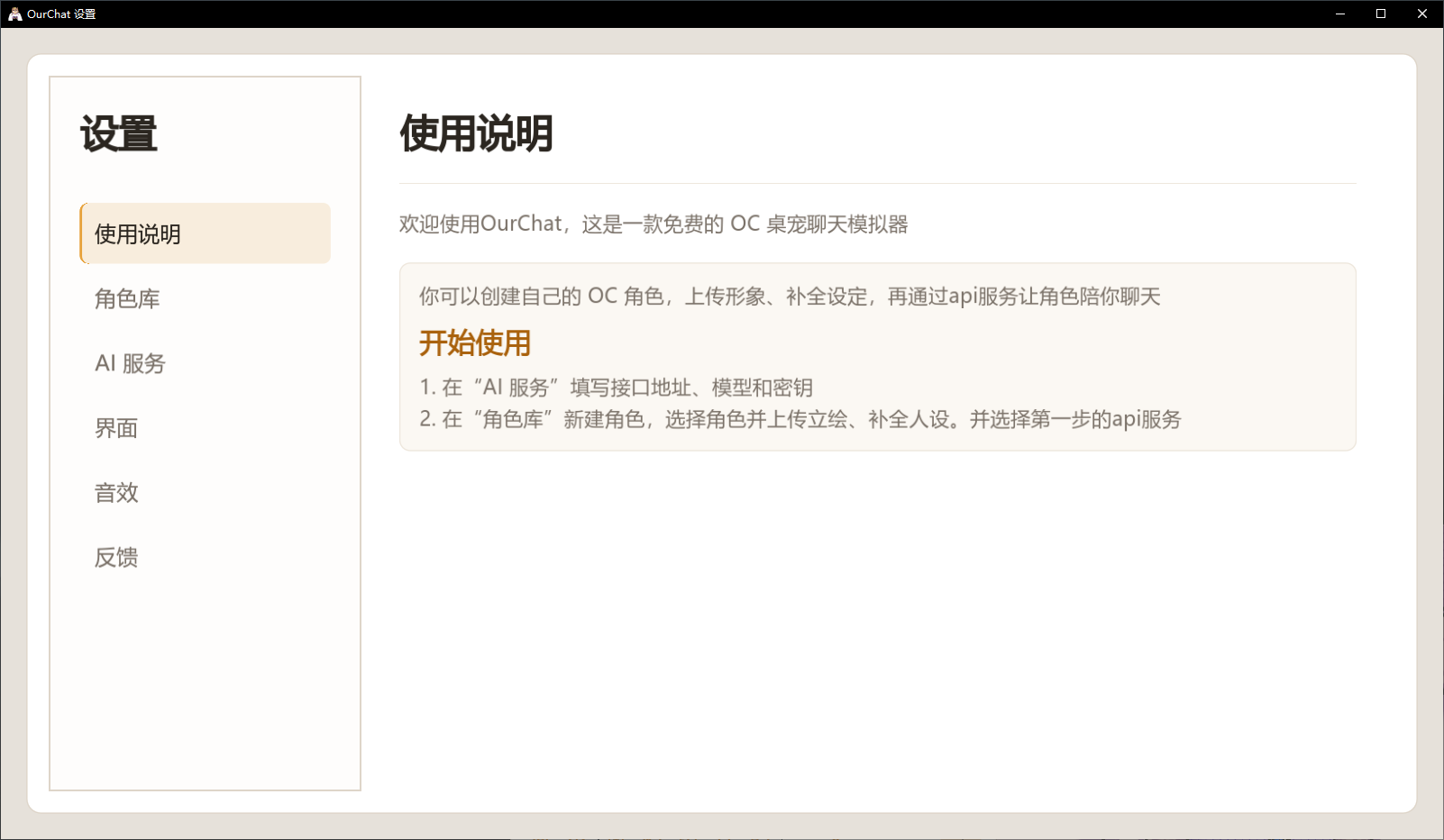Open the 使用说明 settings section

[206, 233]
